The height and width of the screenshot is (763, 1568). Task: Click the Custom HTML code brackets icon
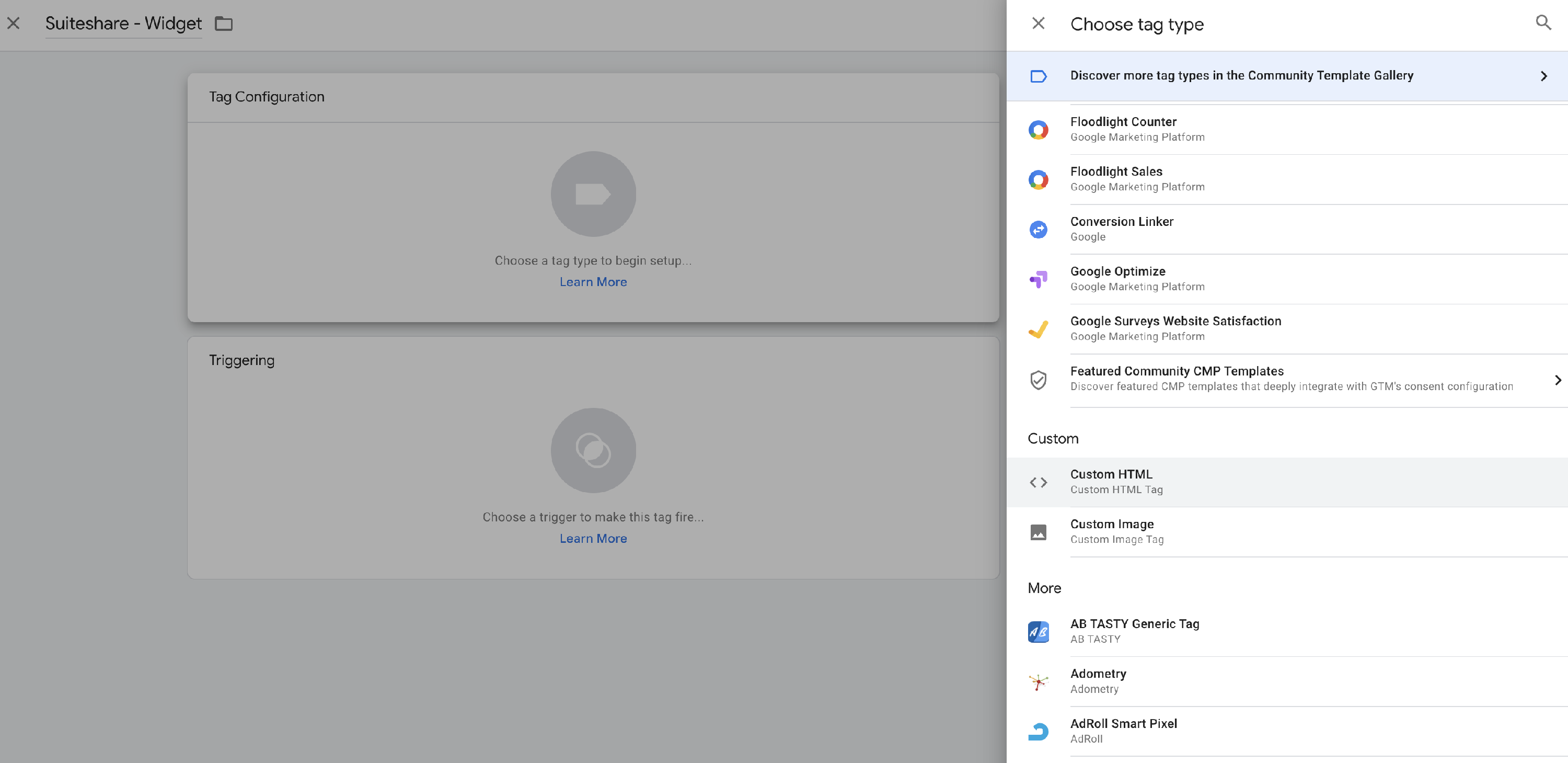click(x=1039, y=482)
